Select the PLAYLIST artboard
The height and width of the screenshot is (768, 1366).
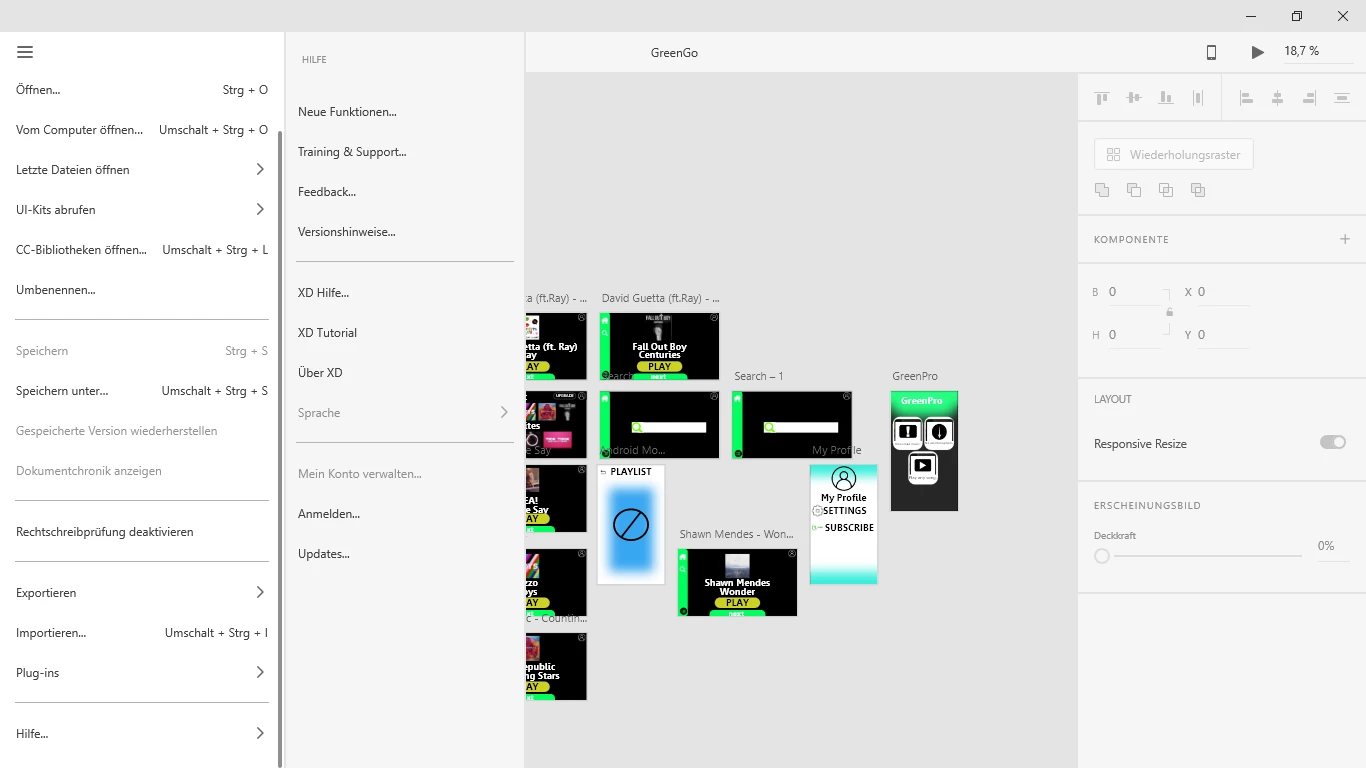[x=631, y=524]
